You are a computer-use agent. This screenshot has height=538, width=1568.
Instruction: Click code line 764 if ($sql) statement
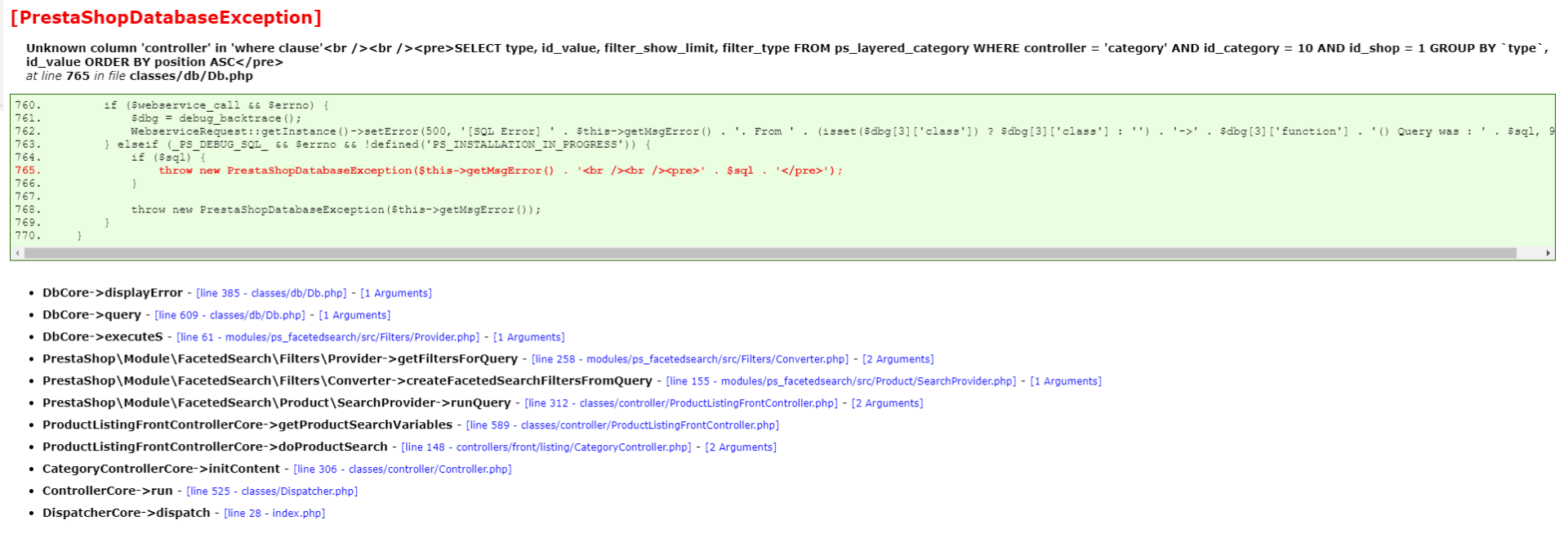(168, 158)
